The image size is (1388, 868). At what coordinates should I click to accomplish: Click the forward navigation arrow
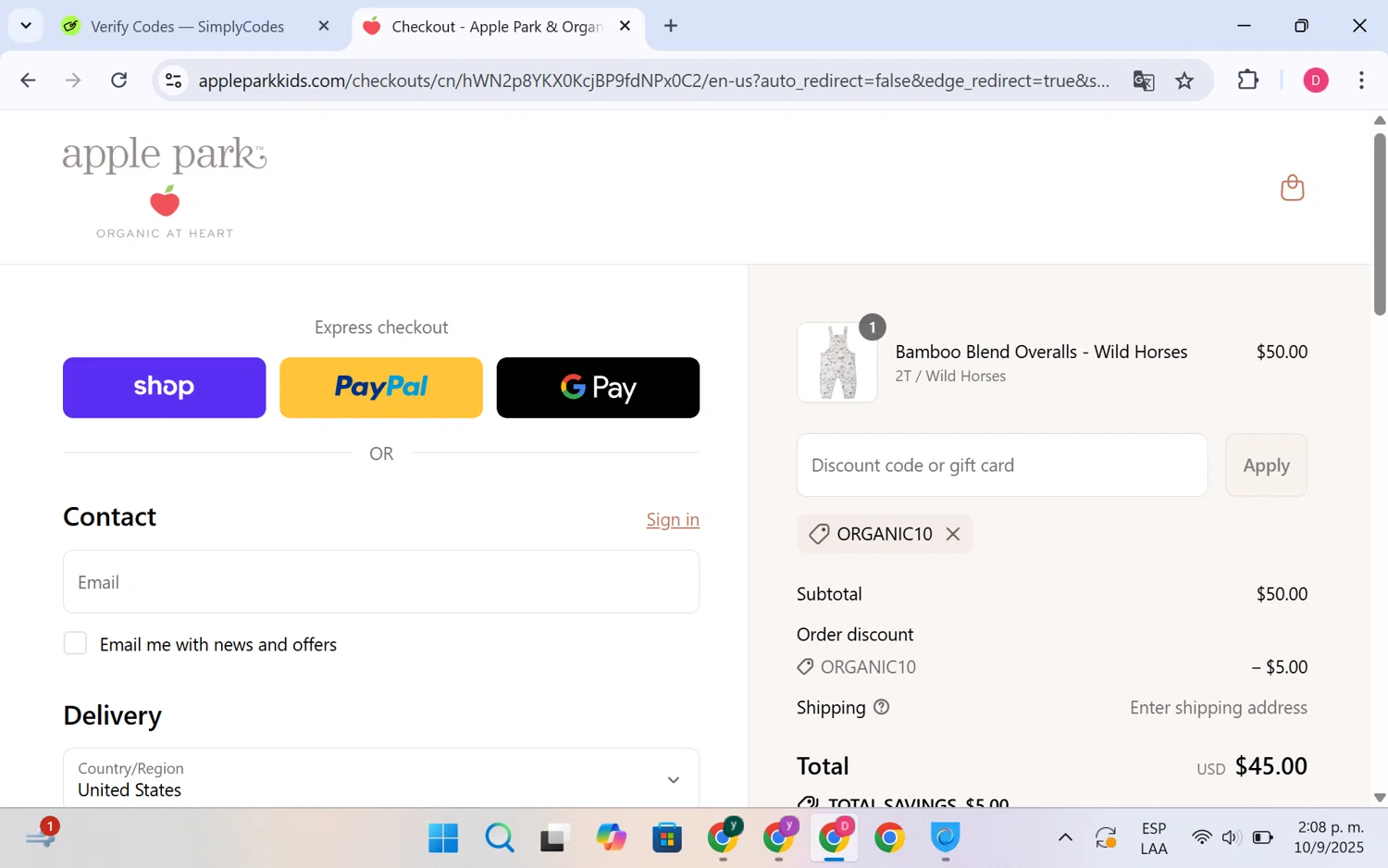[73, 81]
